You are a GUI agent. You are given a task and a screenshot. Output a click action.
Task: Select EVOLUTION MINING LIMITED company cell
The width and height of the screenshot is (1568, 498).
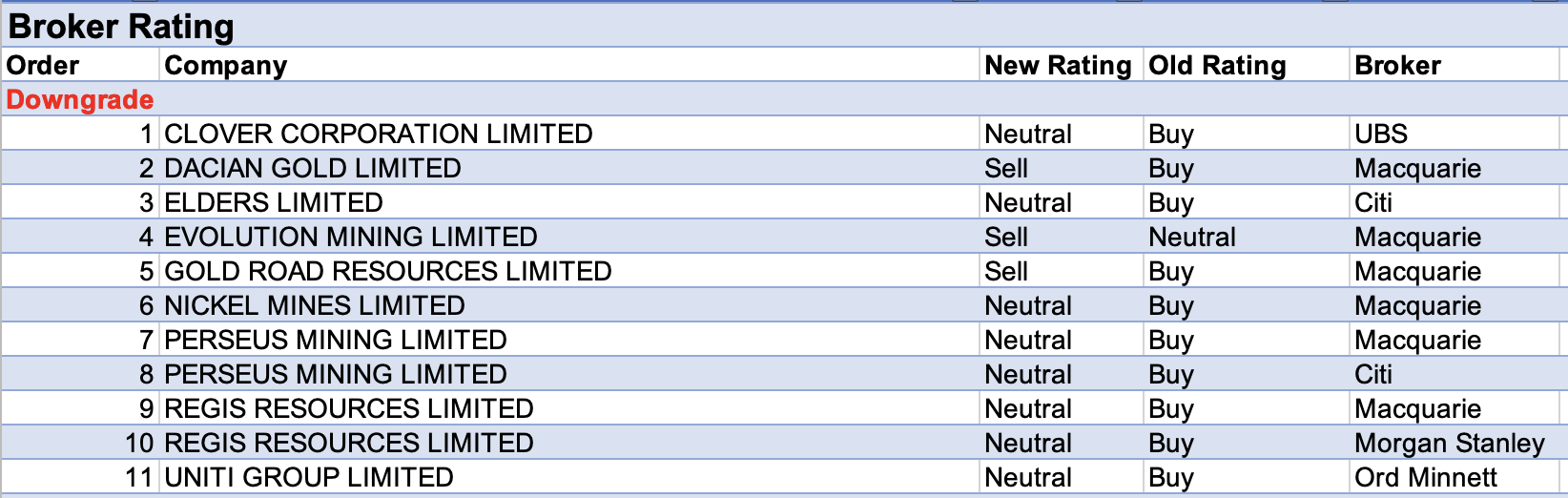tap(351, 237)
